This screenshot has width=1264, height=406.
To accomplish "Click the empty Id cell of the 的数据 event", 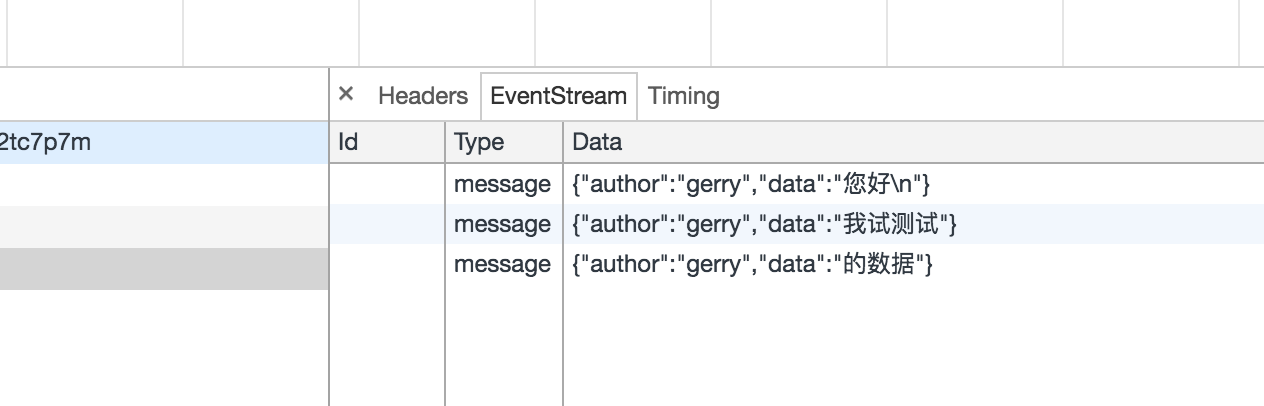I will pos(387,264).
